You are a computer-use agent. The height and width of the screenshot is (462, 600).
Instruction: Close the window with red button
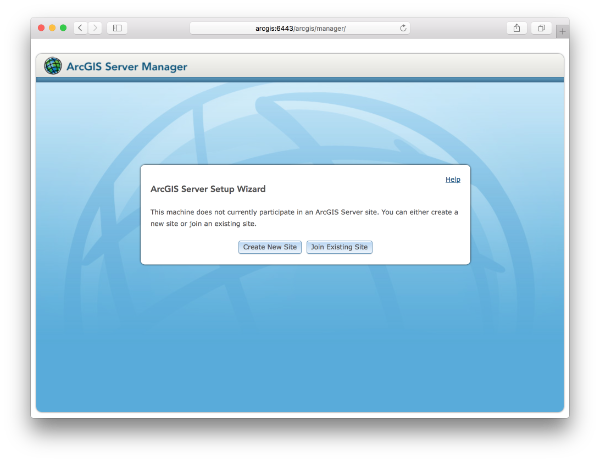coord(41,28)
